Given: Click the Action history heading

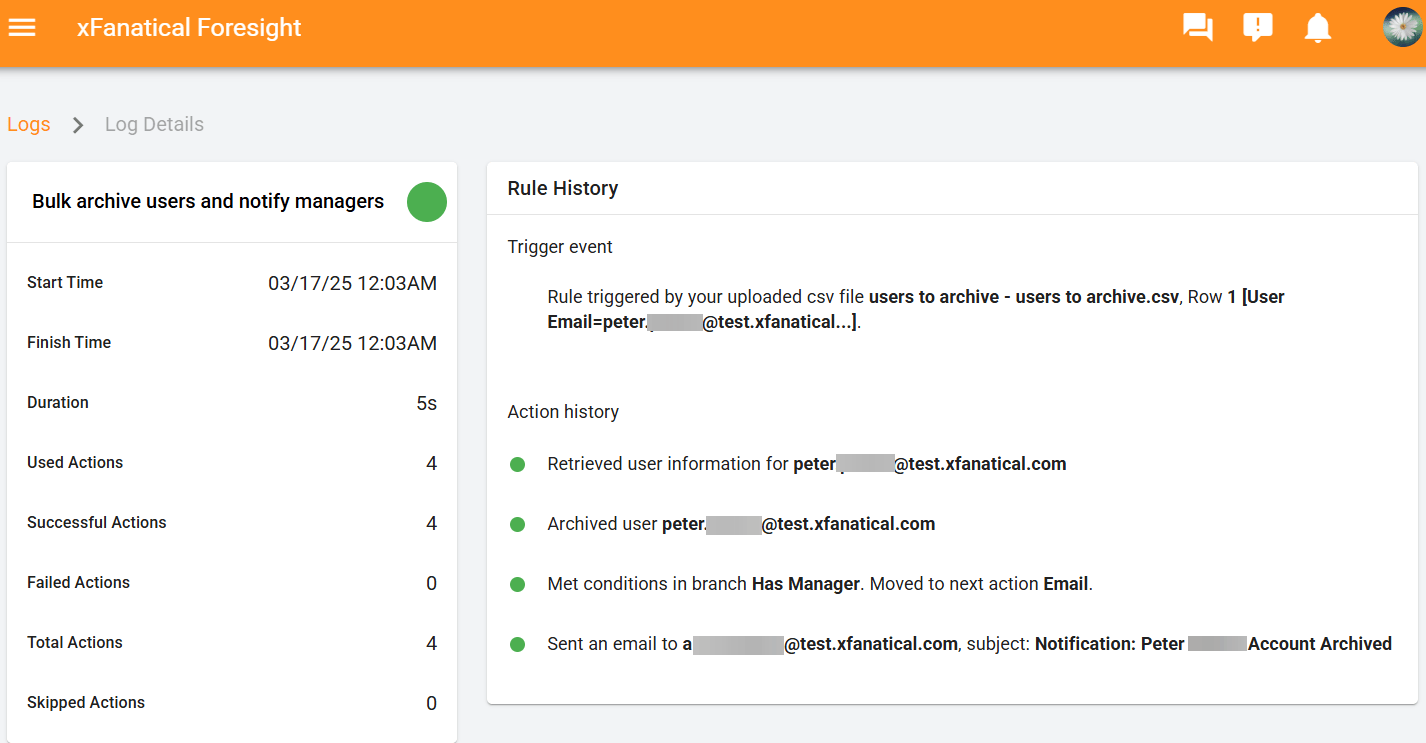Looking at the screenshot, I should [563, 412].
